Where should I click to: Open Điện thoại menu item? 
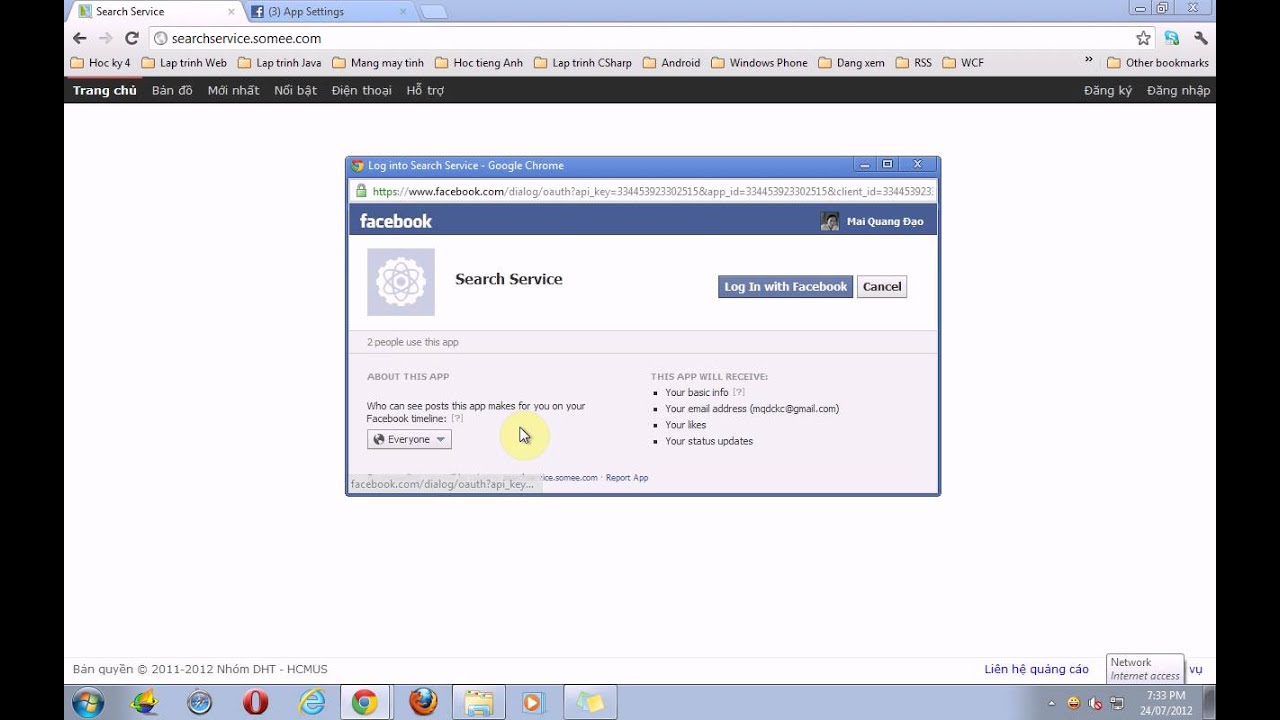pos(362,90)
